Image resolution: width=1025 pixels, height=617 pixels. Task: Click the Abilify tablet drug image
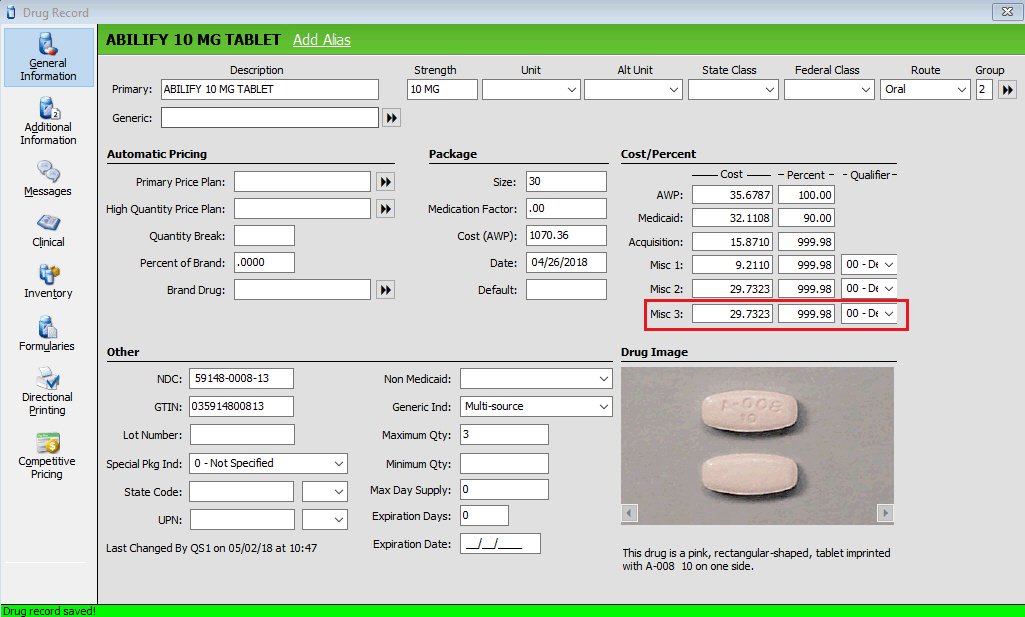[x=757, y=446]
